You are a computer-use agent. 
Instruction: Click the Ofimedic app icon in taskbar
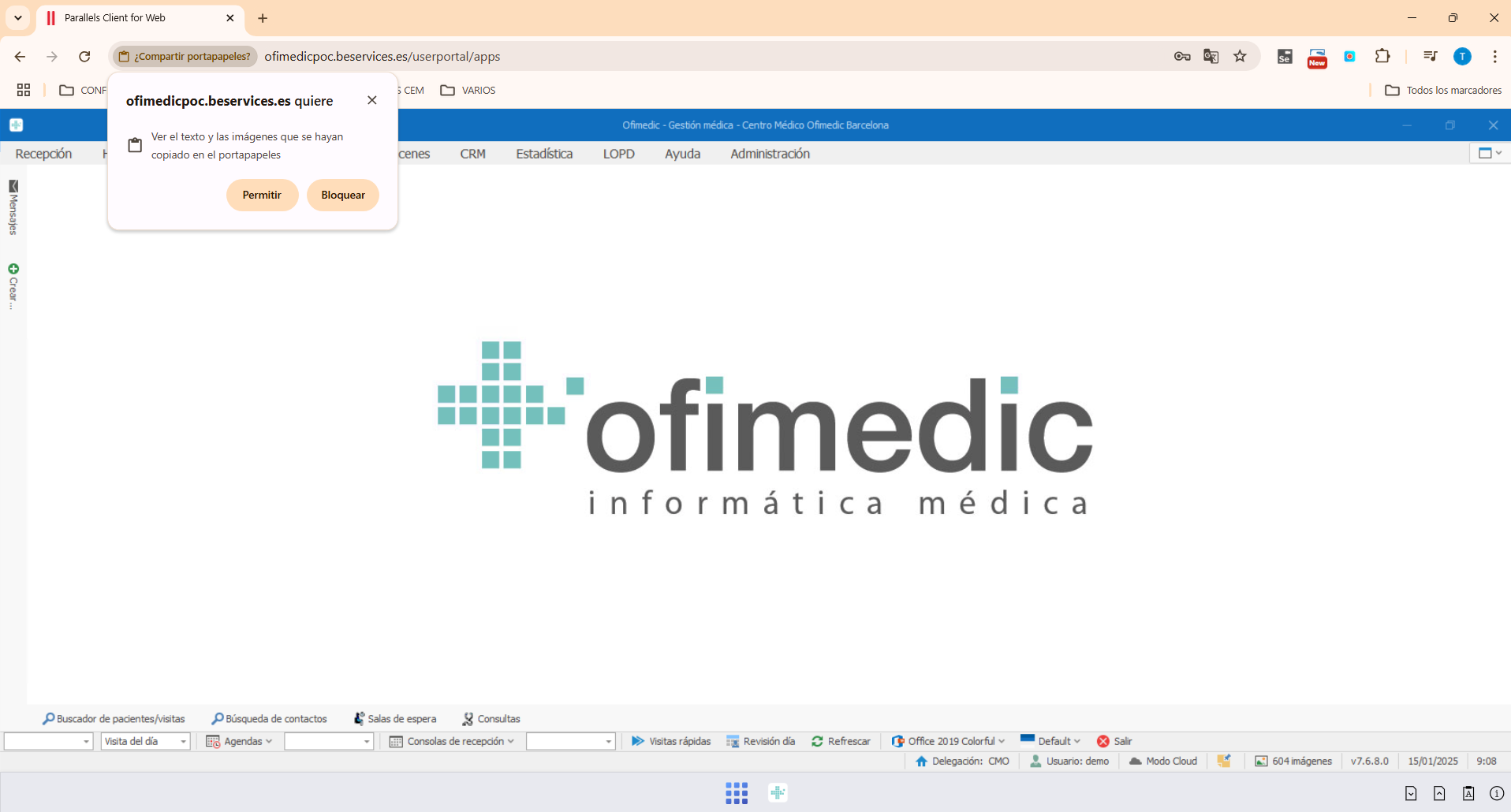tap(778, 793)
